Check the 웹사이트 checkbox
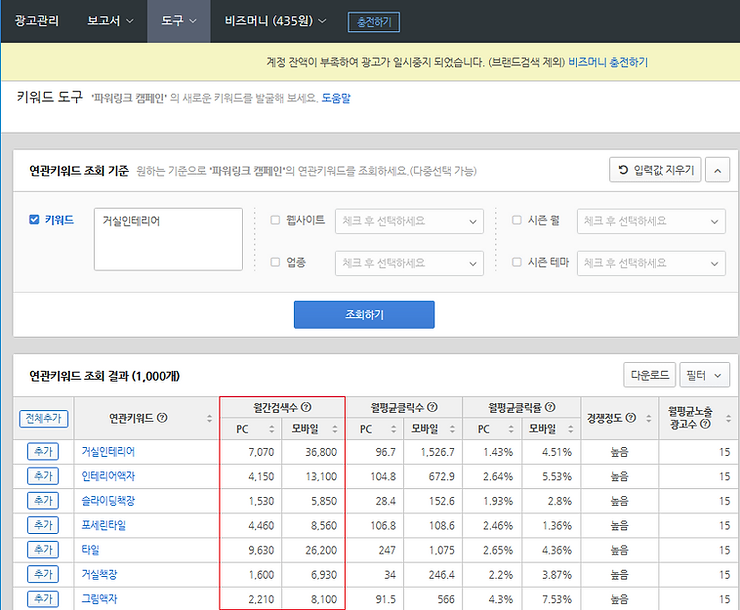Image resolution: width=740 pixels, height=610 pixels. click(x=275, y=220)
